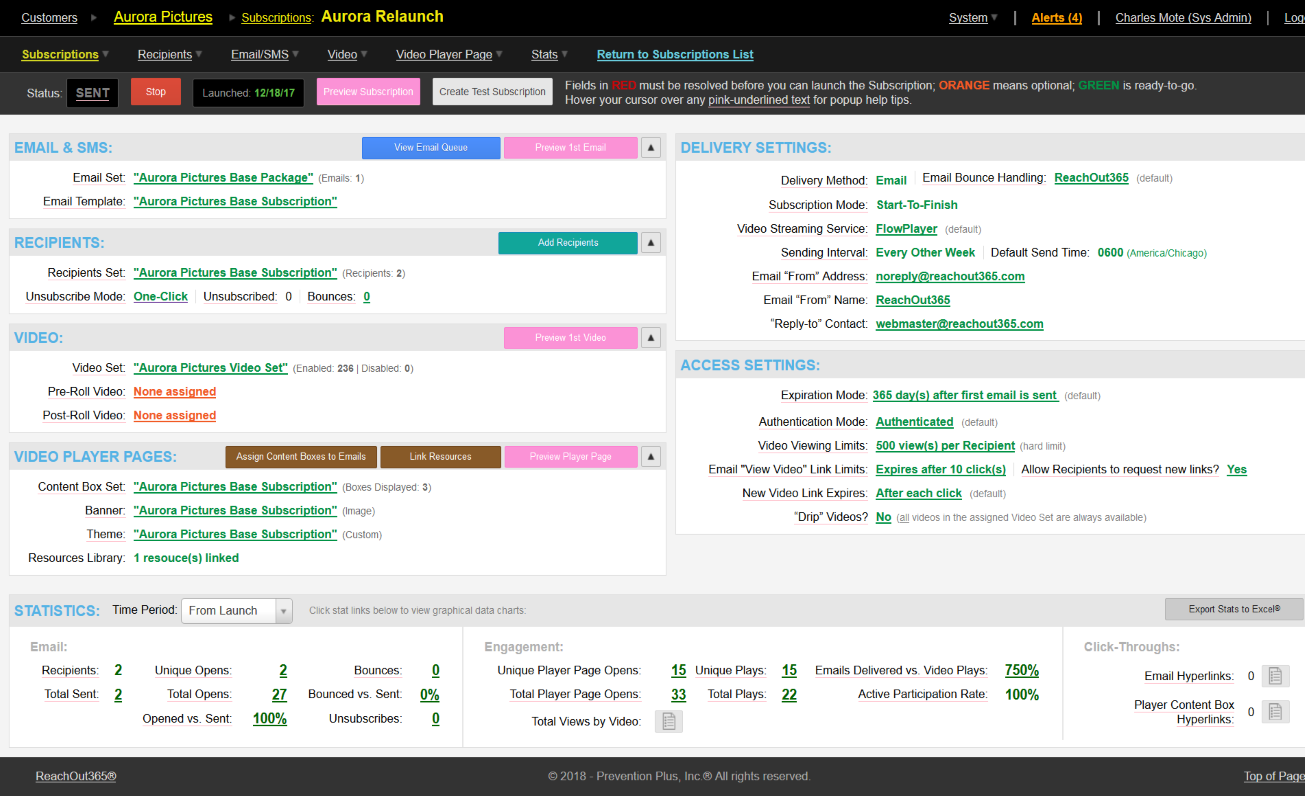This screenshot has height=796, width=1305.
Task: Click Subscriptions: breadcrumb link
Action: point(278,18)
